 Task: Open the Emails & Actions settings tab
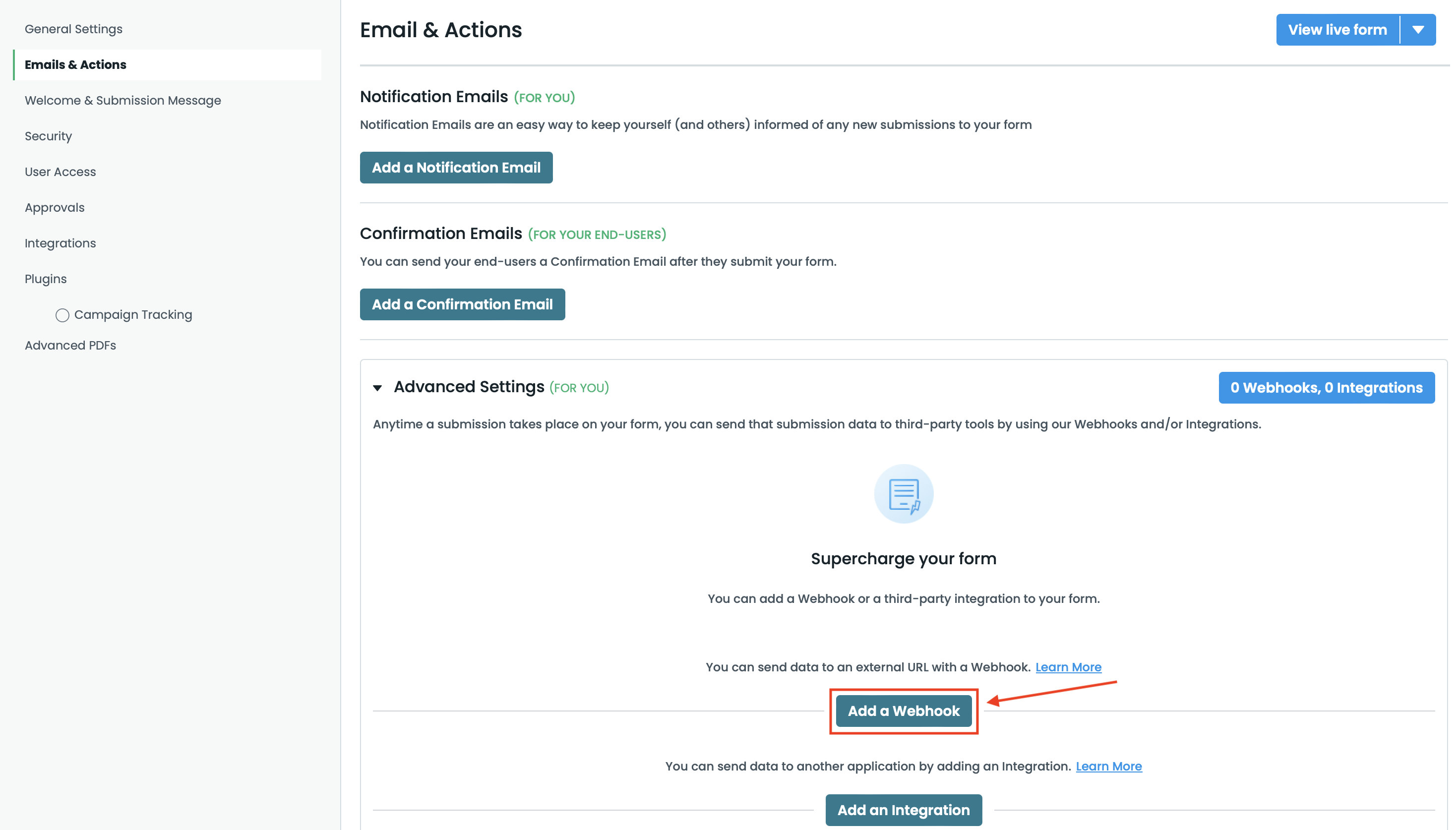75,64
